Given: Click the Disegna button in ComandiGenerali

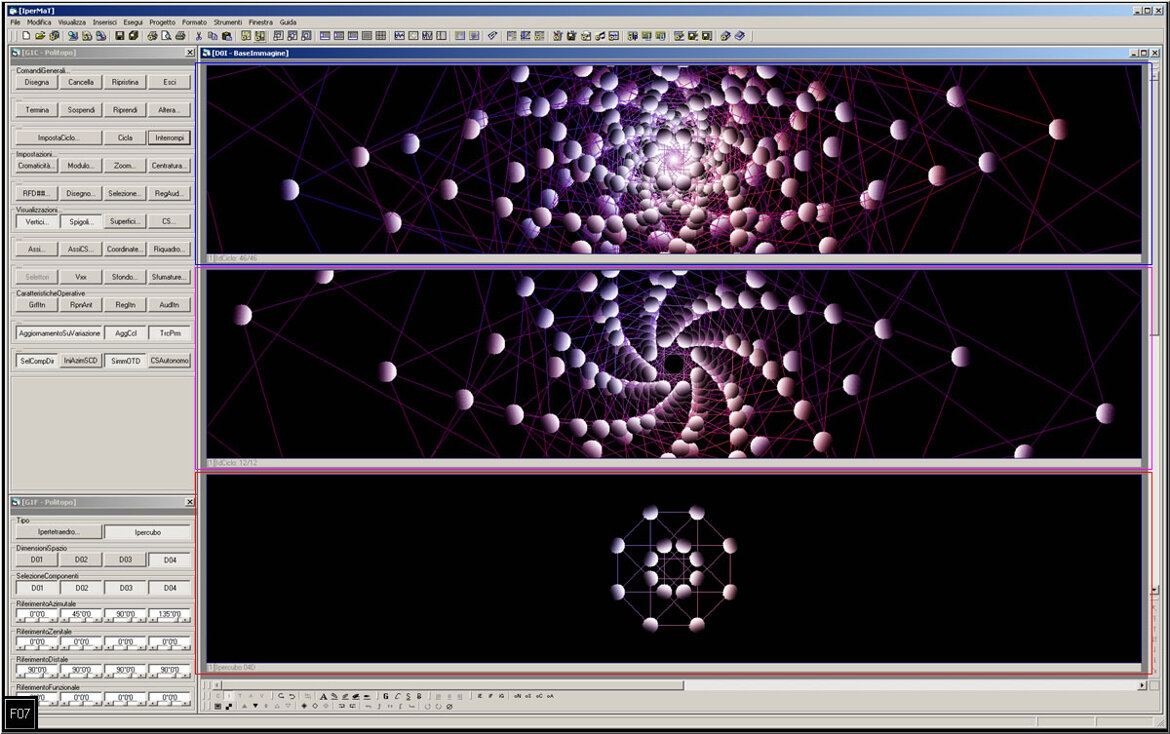Looking at the screenshot, I should [x=36, y=81].
